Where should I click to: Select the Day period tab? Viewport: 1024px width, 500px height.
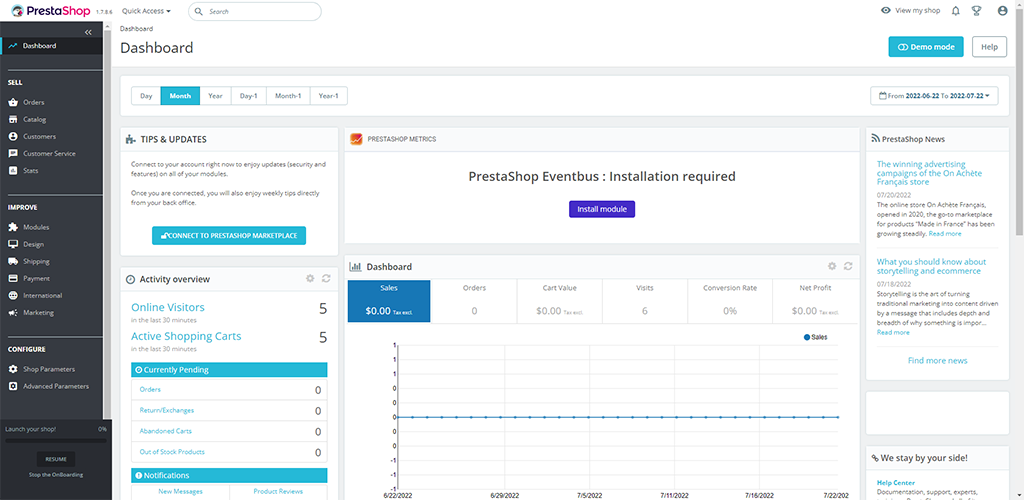pos(146,96)
